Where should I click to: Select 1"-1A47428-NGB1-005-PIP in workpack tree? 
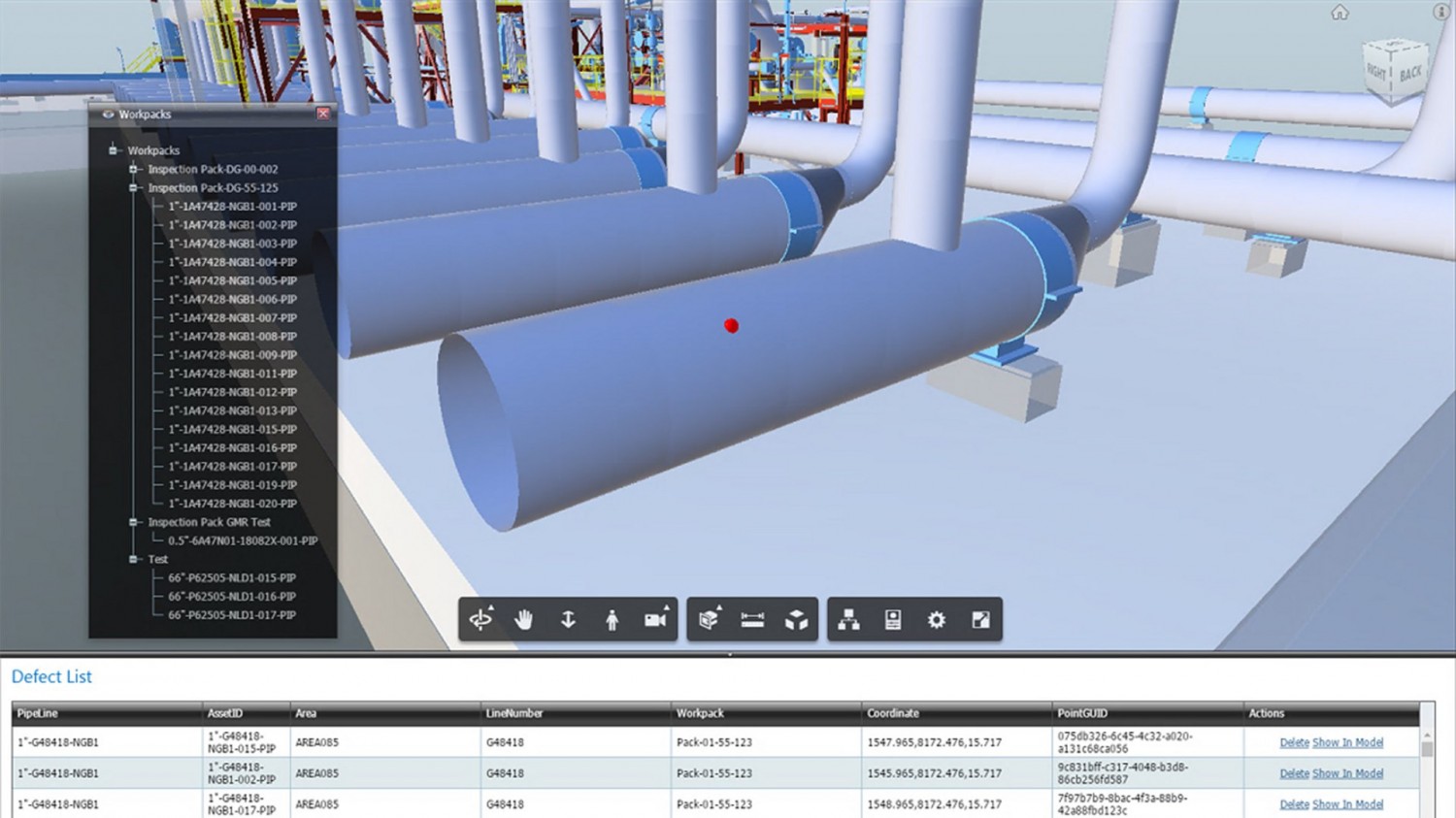(x=232, y=280)
